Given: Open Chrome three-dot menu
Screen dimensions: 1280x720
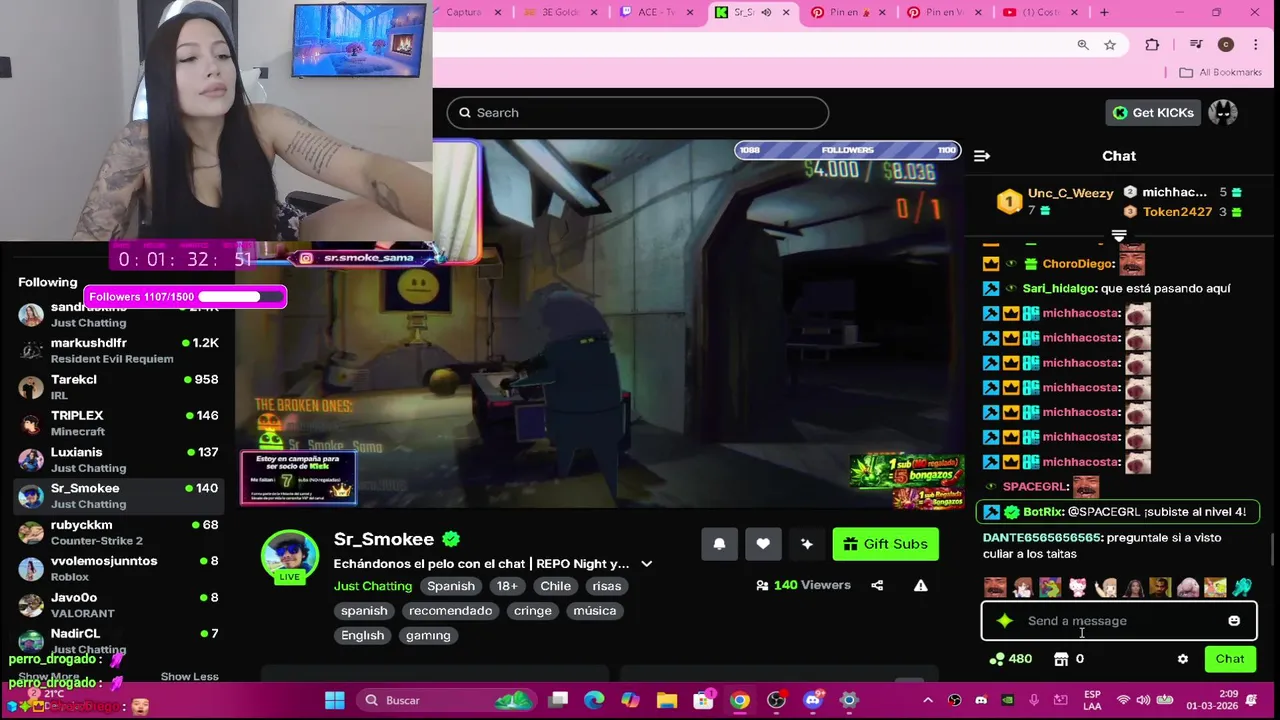Looking at the screenshot, I should point(1255,45).
